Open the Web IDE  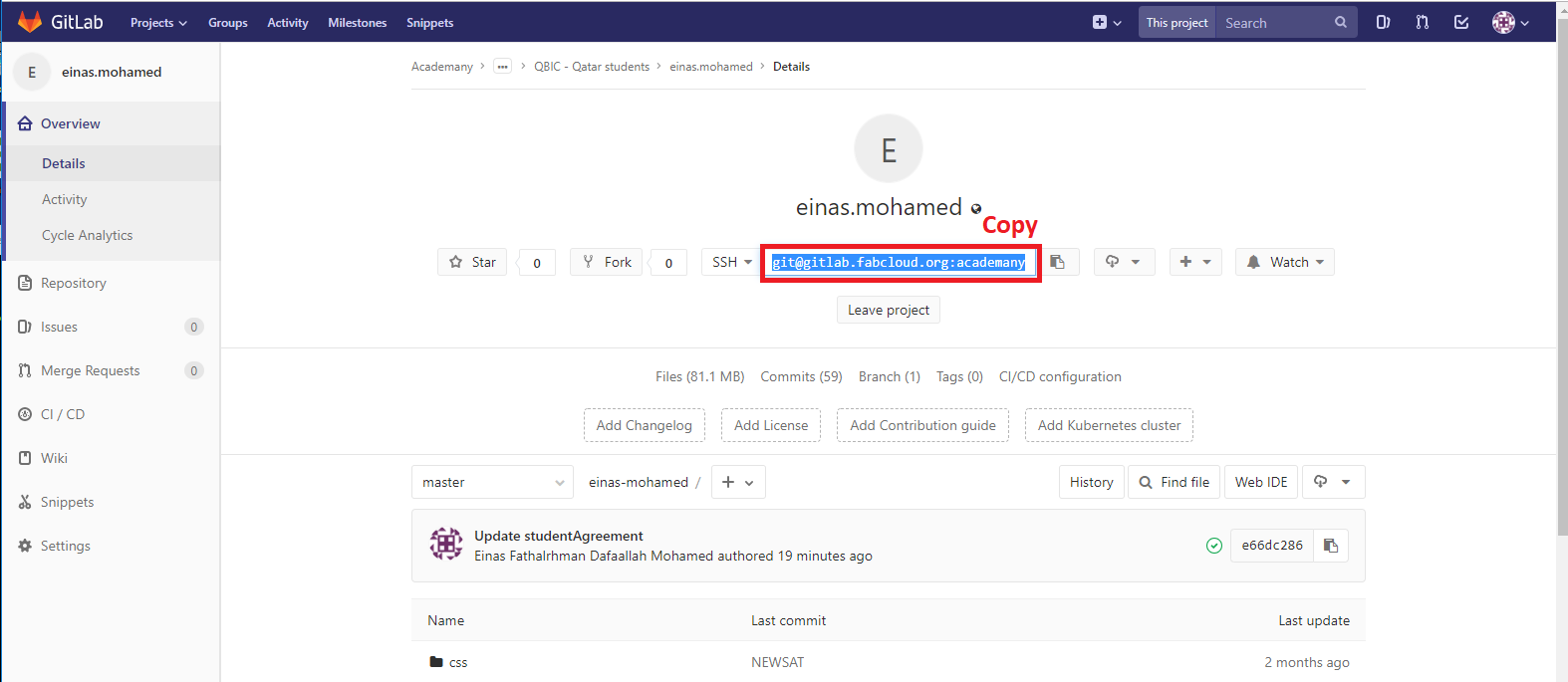tap(1261, 482)
